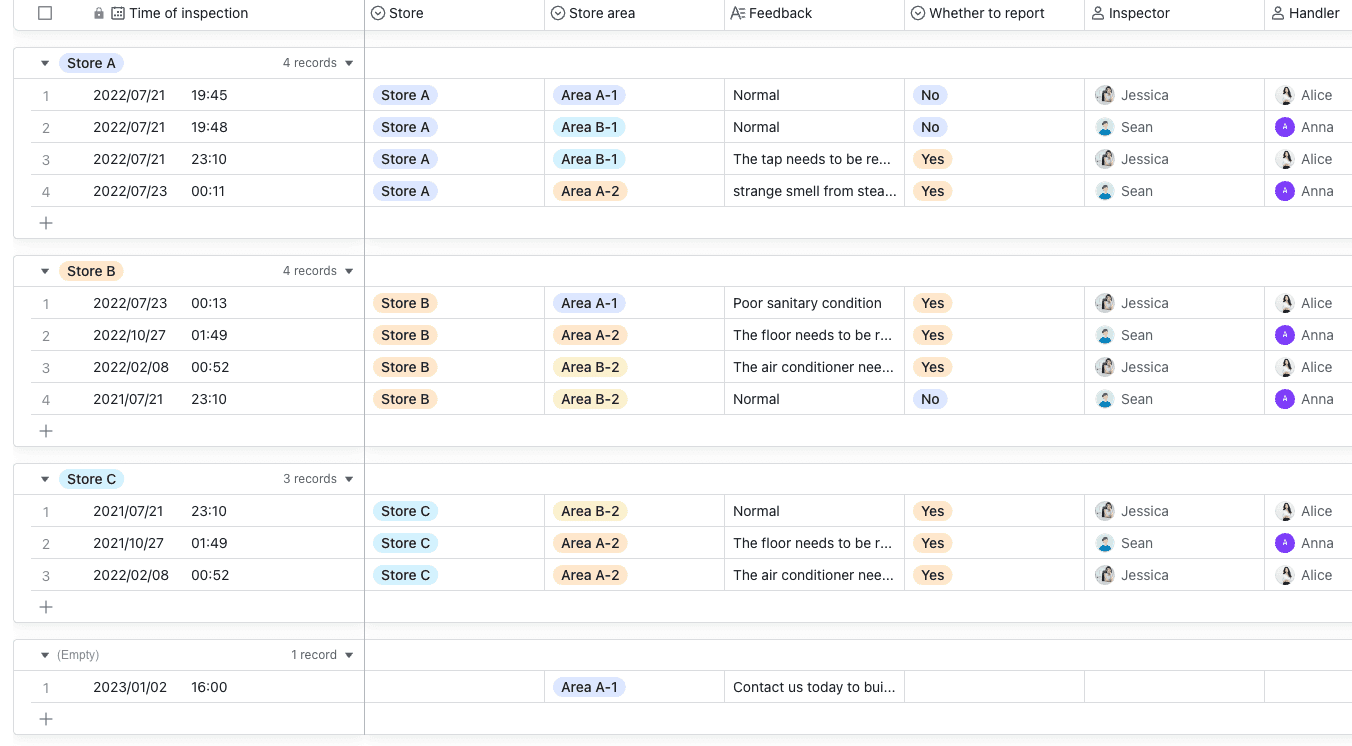Toggle the select-all checkbox in header
1352x746 pixels.
click(x=45, y=14)
